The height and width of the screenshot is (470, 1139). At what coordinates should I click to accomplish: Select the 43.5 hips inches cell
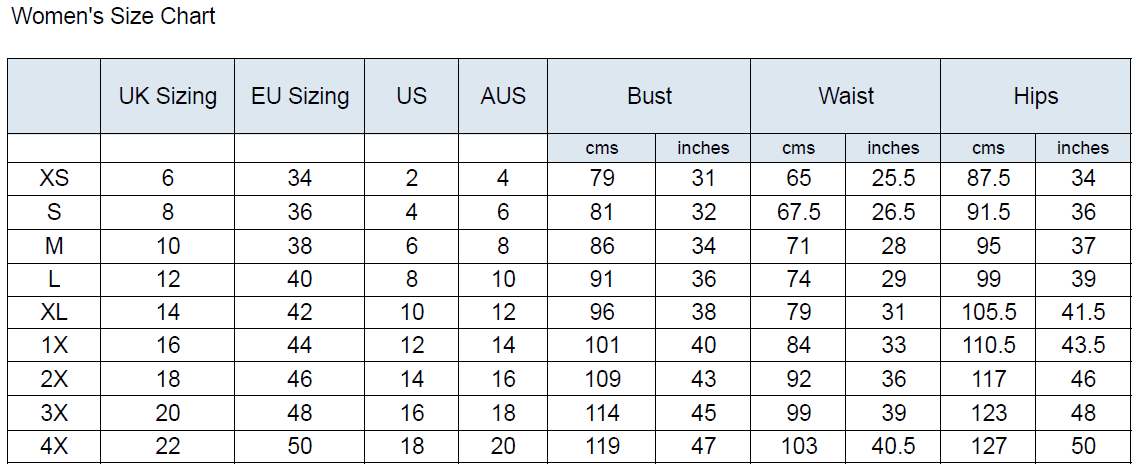[1083, 345]
